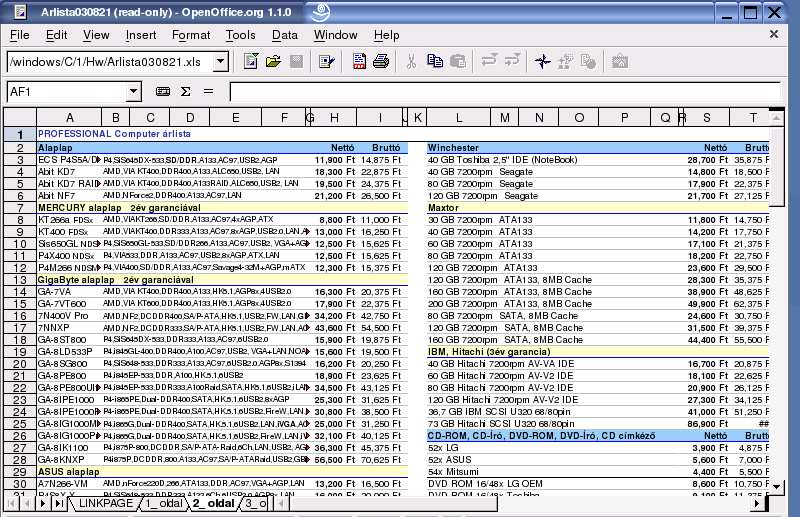Viewport: 800px width, 517px height.
Task: Open the Navigator star icon
Action: (x=542, y=62)
